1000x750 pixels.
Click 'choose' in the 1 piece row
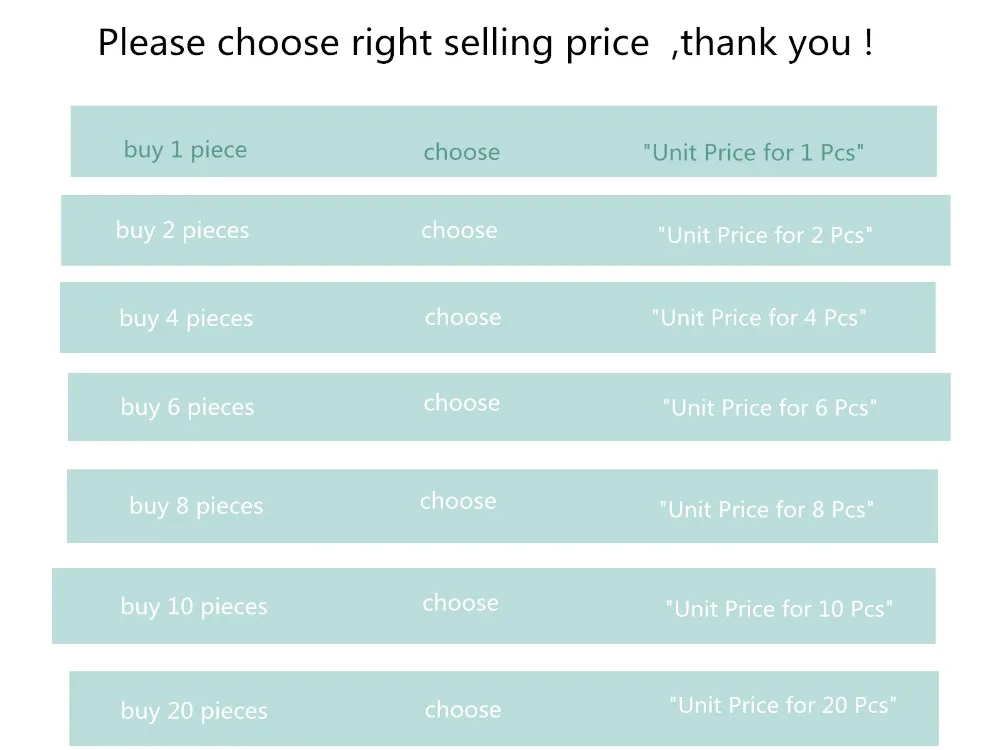point(461,152)
